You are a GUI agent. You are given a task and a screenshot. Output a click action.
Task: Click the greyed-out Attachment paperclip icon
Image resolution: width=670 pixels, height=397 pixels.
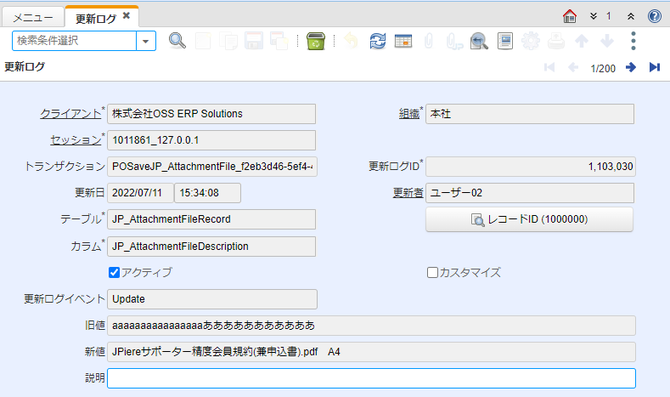point(429,41)
